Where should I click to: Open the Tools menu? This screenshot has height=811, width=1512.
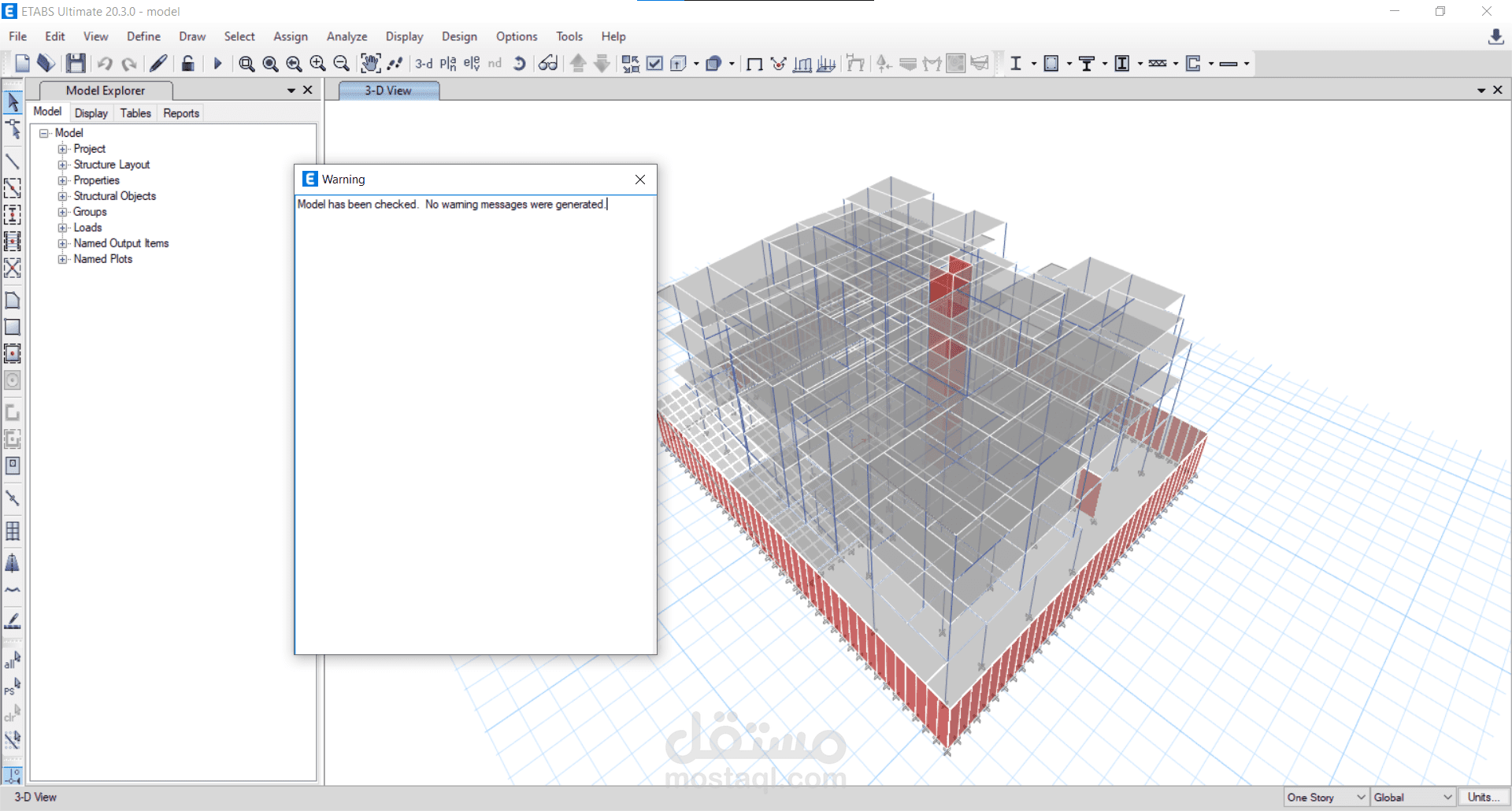[x=569, y=36]
